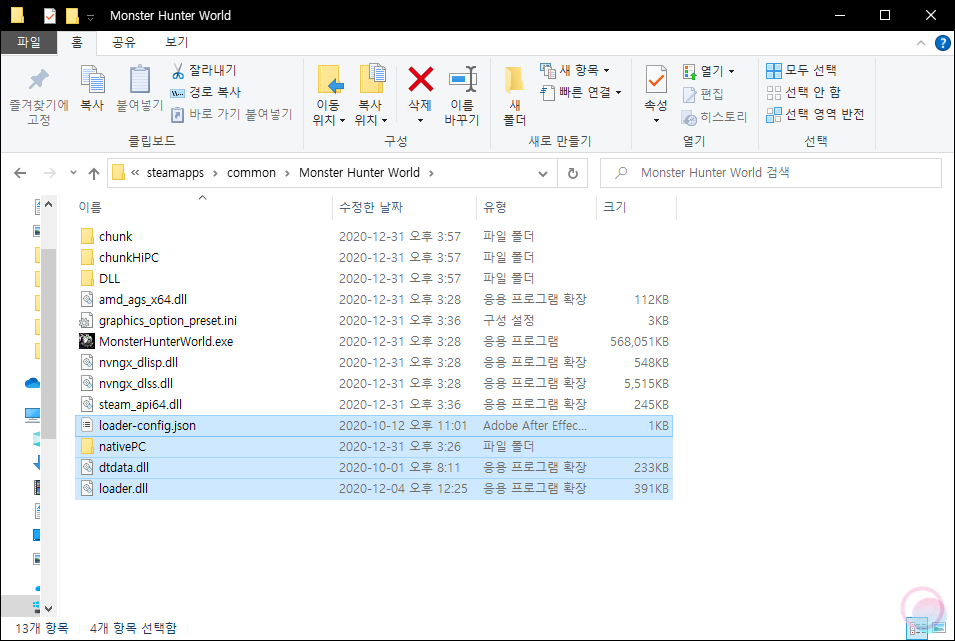Image resolution: width=955 pixels, height=641 pixels.
Task: Open recent locations dropdown arrow
Action: (73, 173)
